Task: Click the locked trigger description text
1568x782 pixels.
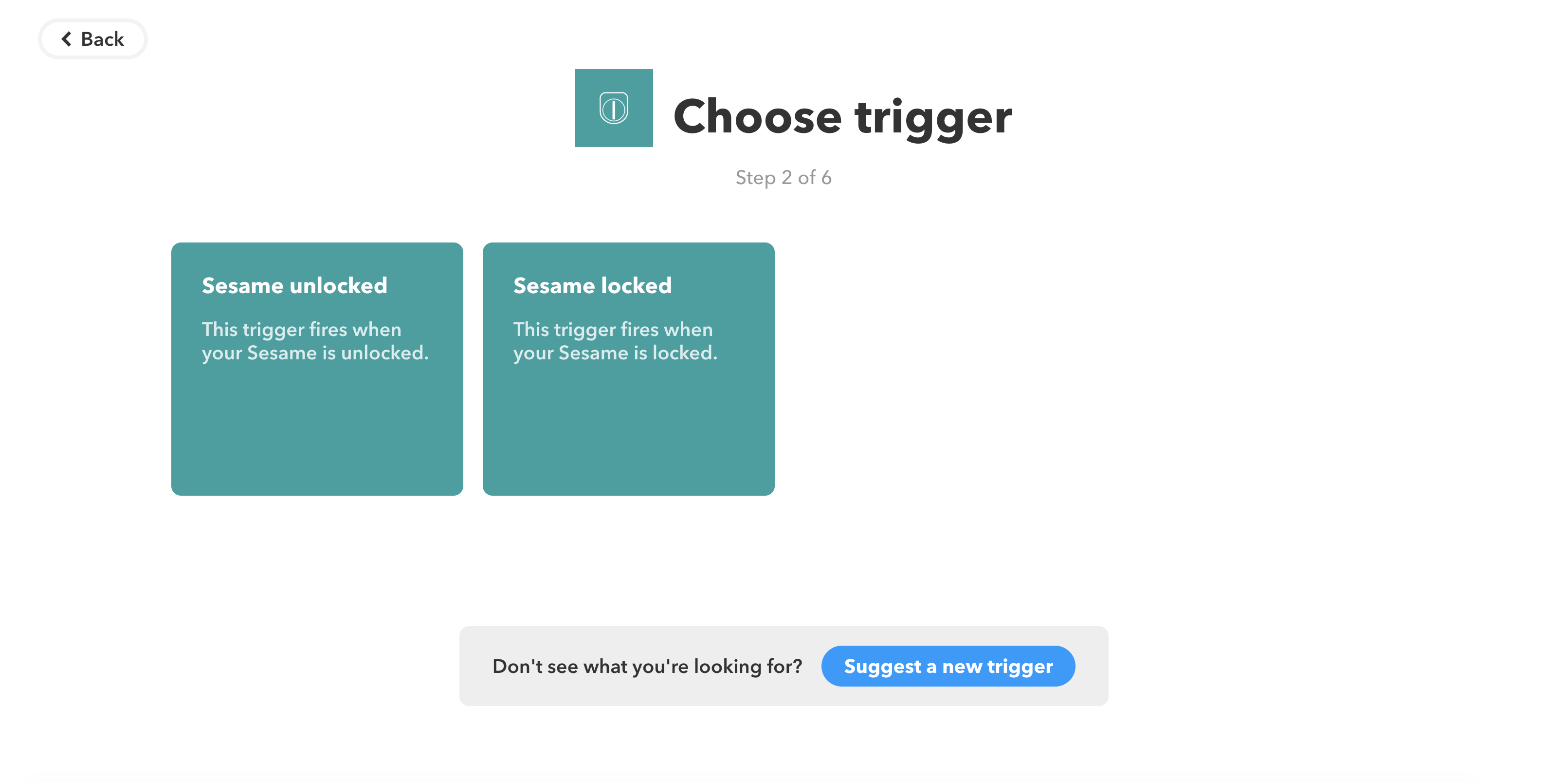Action: click(616, 341)
